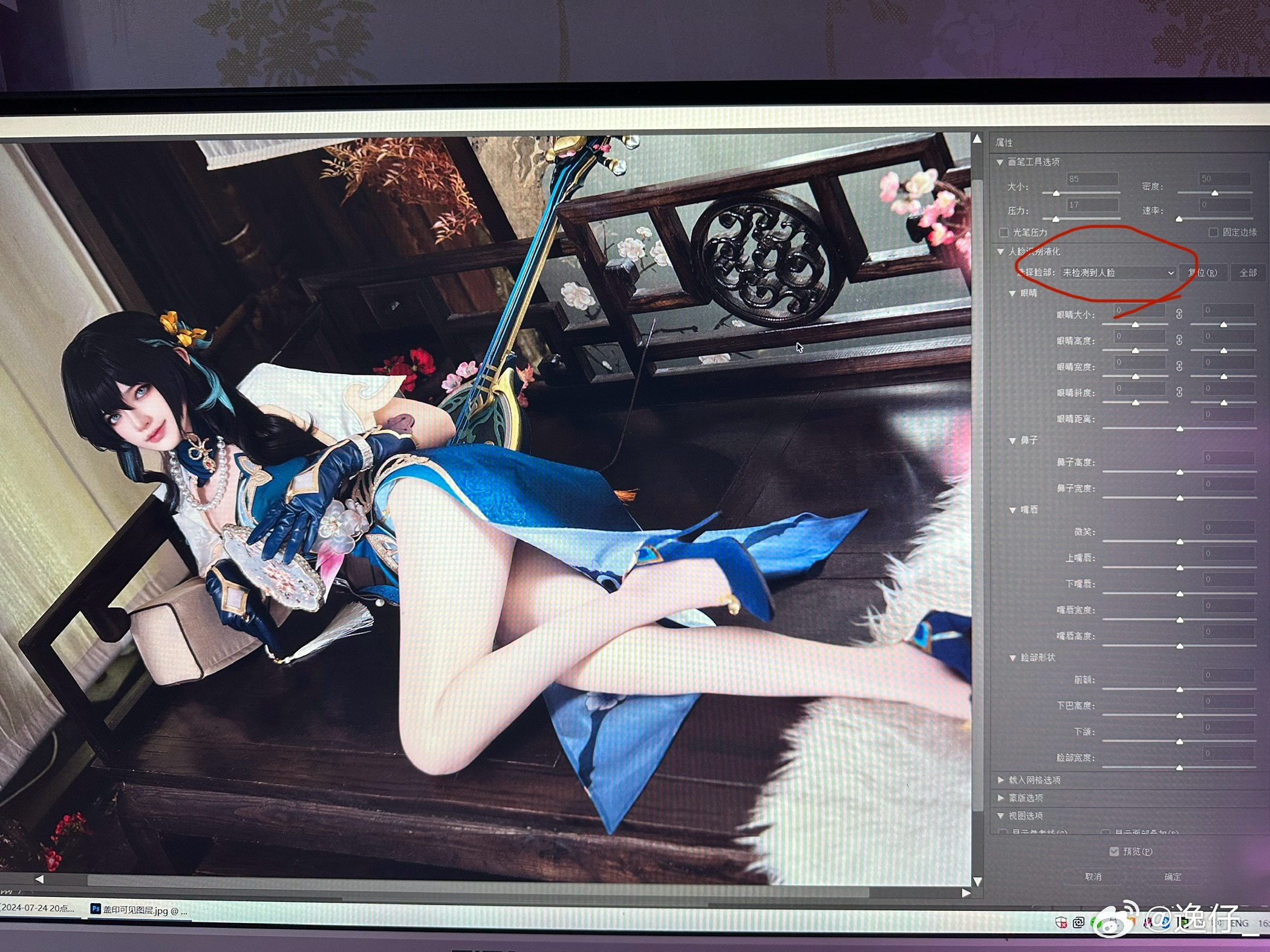Screen dimensions: 1270x952
Task: Click the left 眼睛高度 value field
Action: point(1139,336)
